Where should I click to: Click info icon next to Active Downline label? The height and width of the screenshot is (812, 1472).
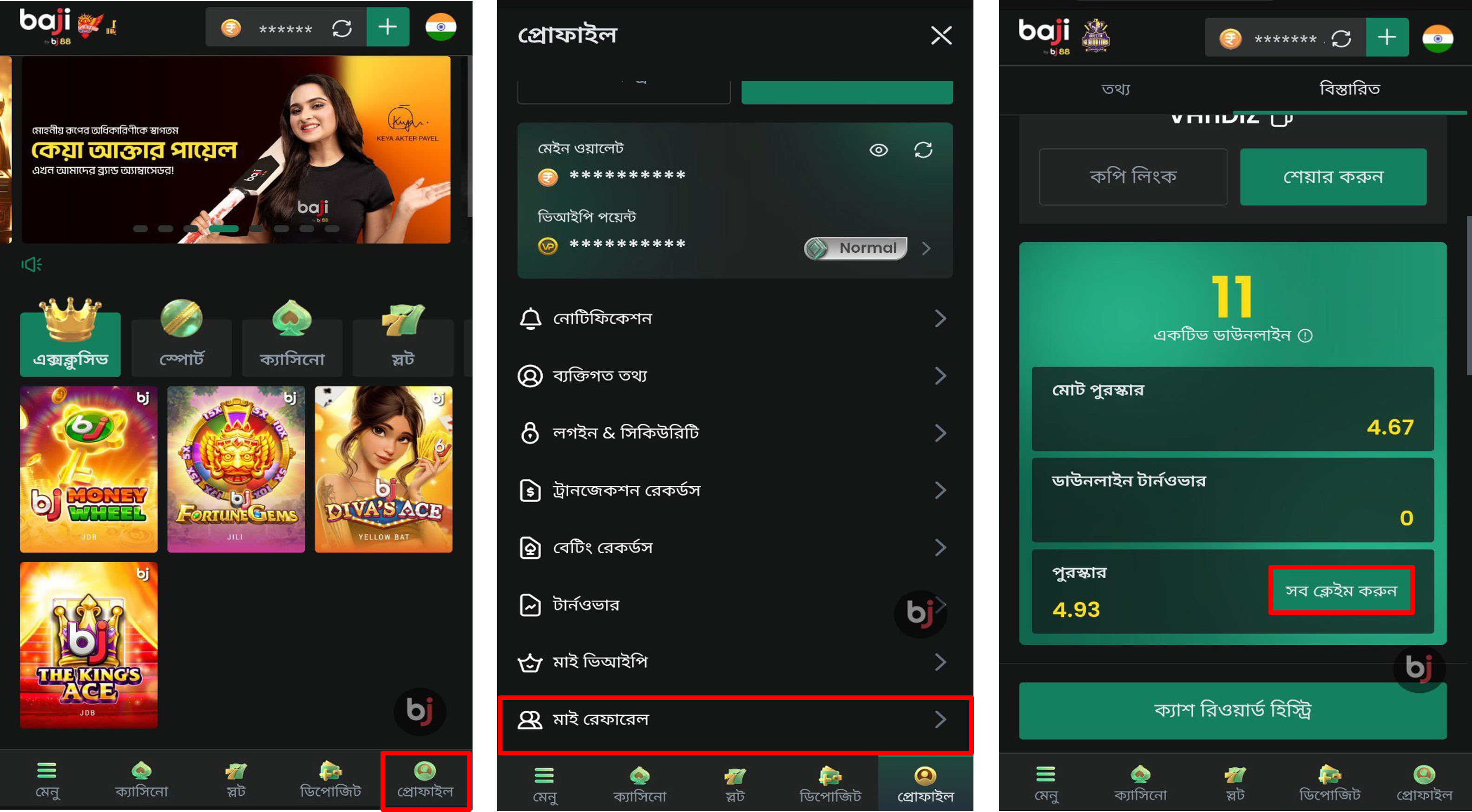(1305, 335)
